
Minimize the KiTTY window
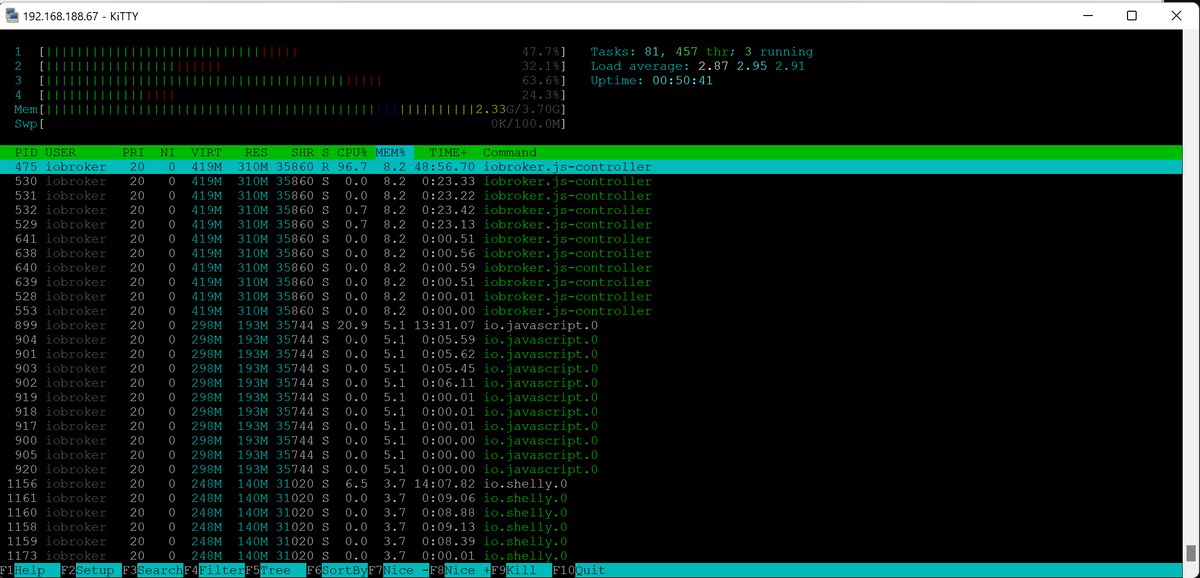[x=1086, y=15]
